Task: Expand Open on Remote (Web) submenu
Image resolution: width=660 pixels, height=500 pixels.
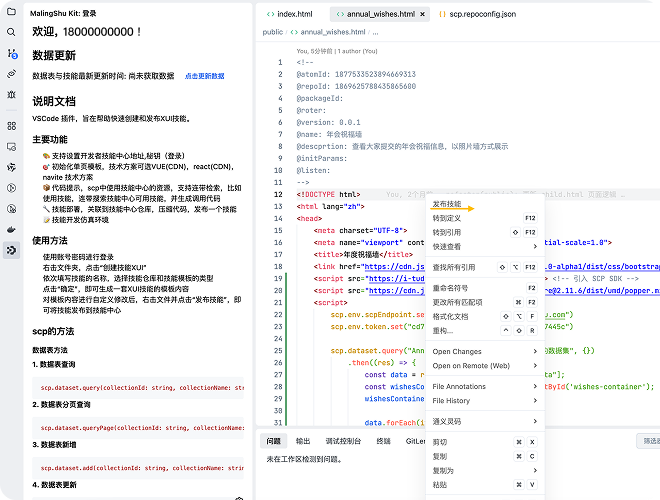Action: tap(485, 366)
